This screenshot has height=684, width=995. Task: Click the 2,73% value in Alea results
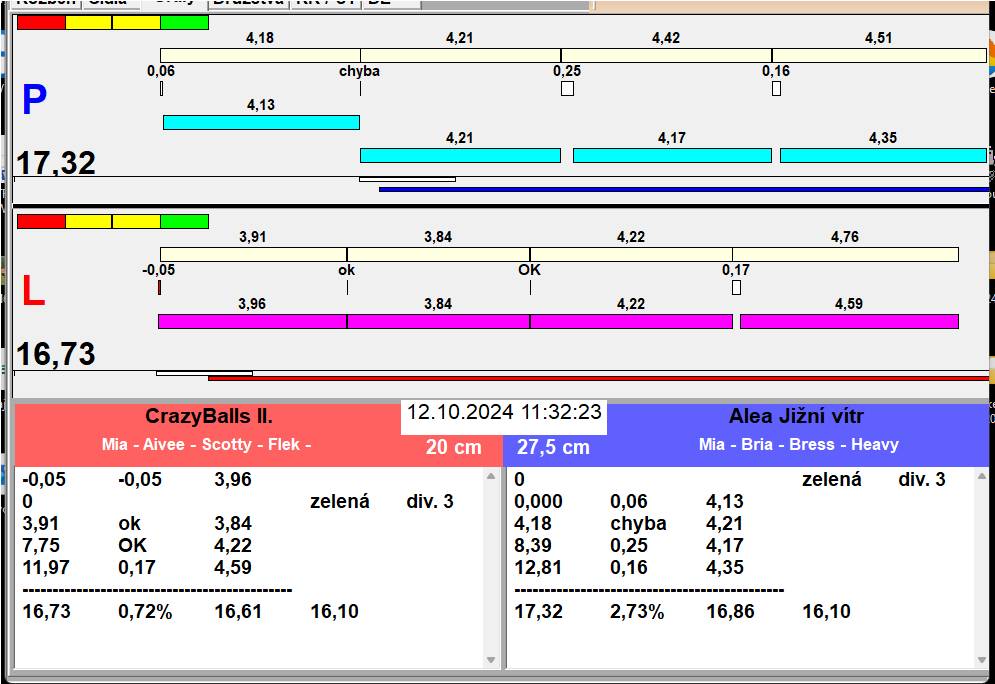637,612
